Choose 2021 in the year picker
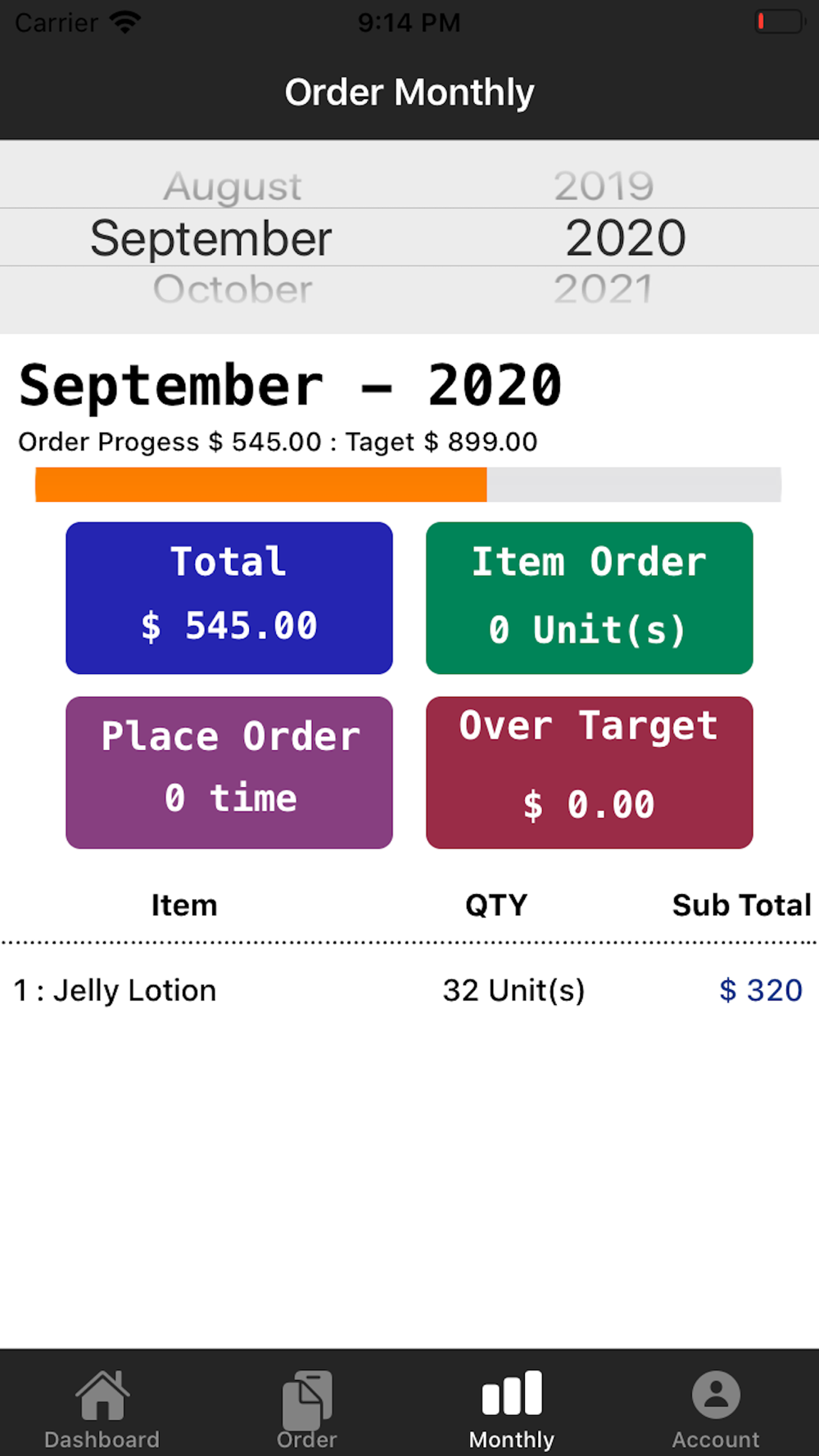Screen dimensions: 819x1456 604,288
